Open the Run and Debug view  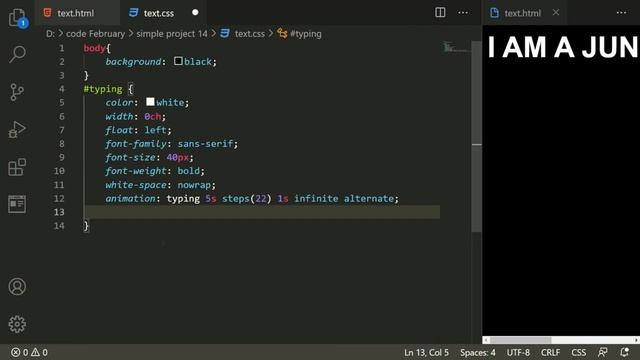coord(17,130)
